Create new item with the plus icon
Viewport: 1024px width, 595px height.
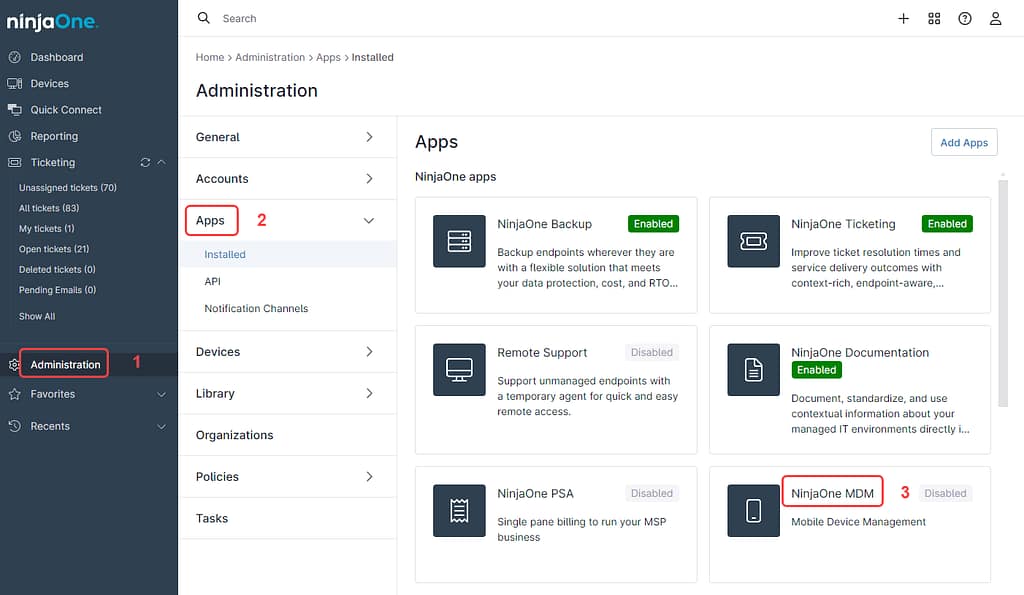(904, 18)
